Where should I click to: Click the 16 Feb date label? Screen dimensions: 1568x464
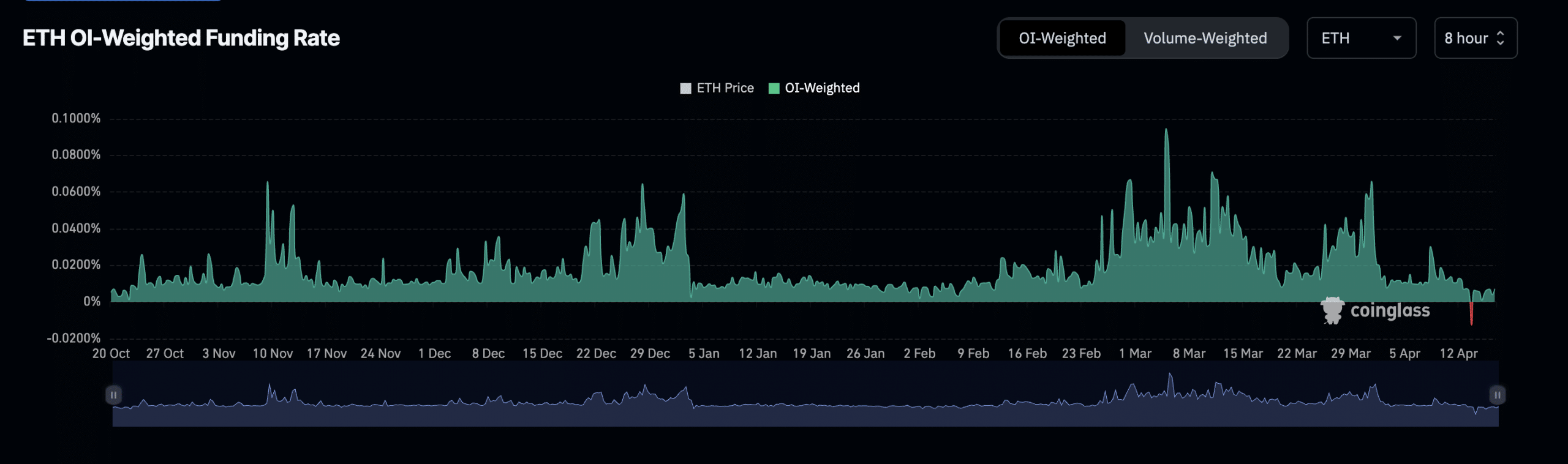click(x=1027, y=354)
